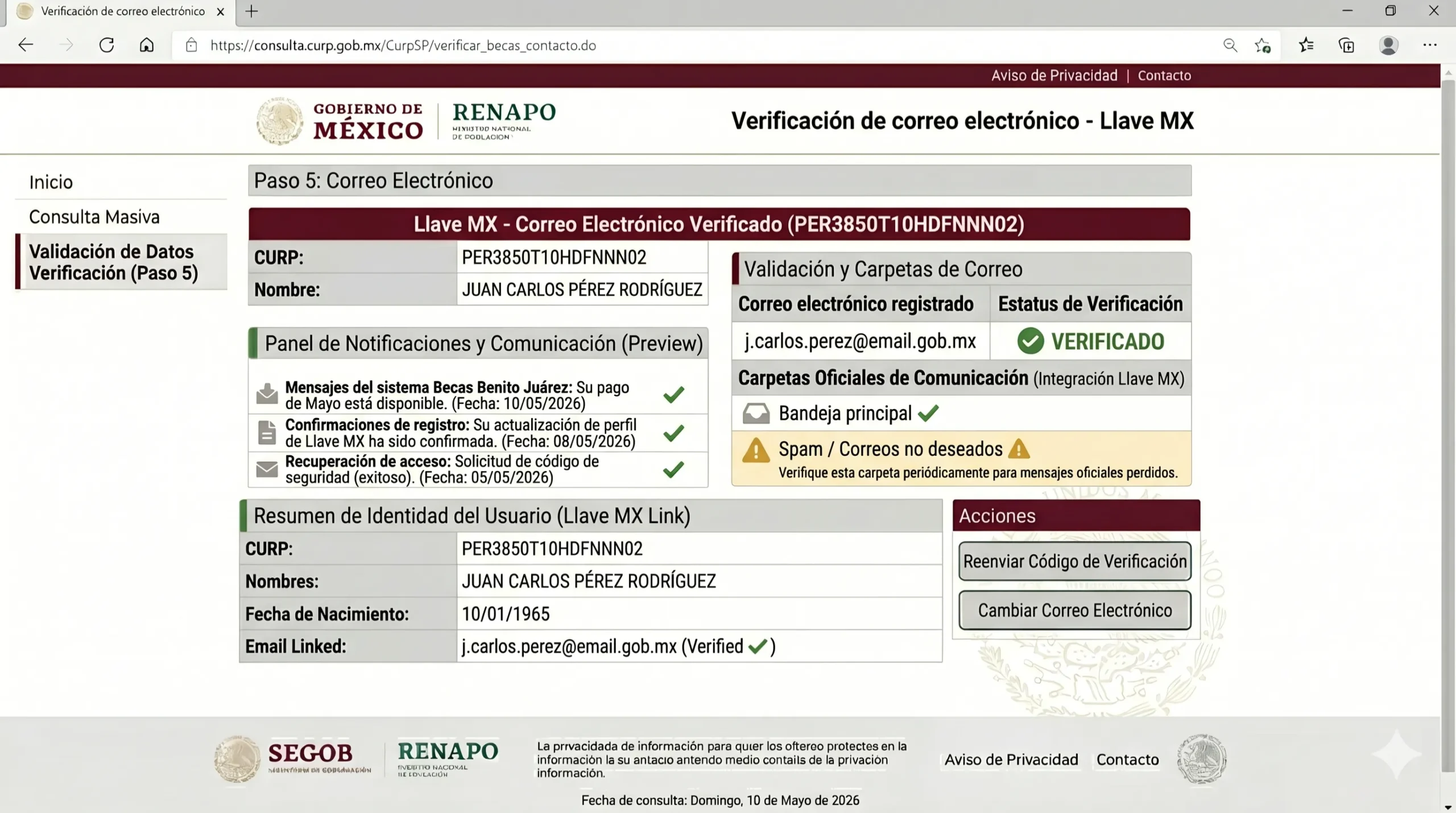Open Consulta Masiva in the left menu
Image resolution: width=1456 pixels, height=813 pixels.
coord(94,217)
